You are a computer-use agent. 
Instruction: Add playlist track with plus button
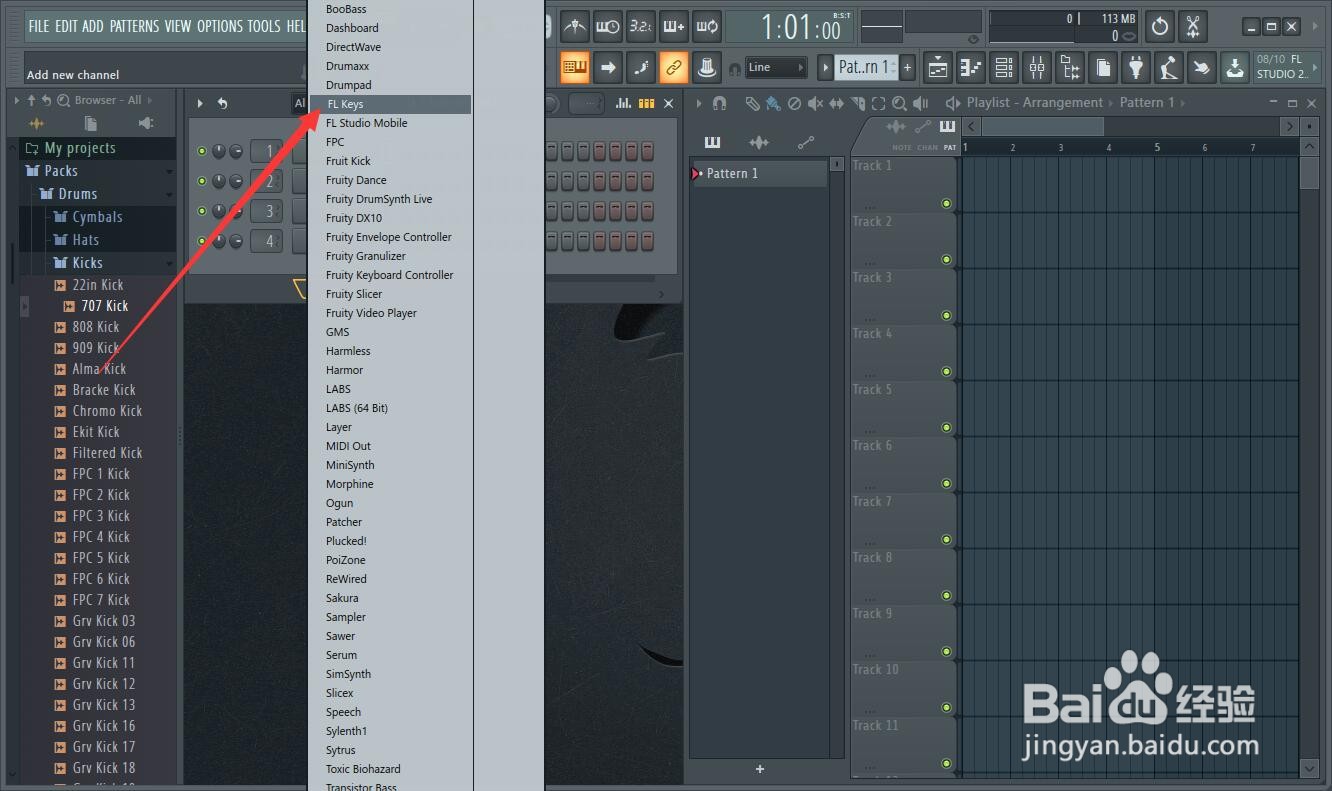click(x=760, y=769)
